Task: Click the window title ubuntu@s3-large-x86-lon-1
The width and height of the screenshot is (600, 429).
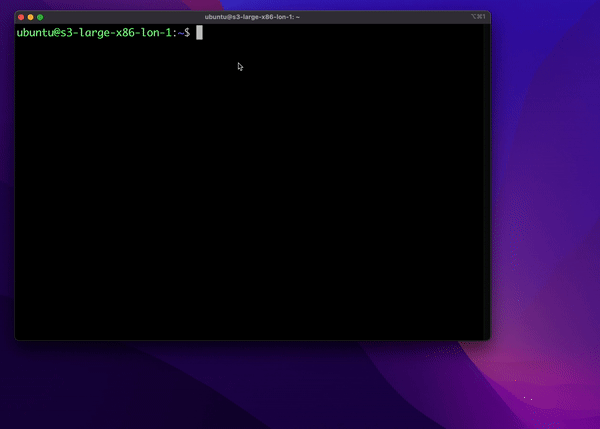Action: 252,17
